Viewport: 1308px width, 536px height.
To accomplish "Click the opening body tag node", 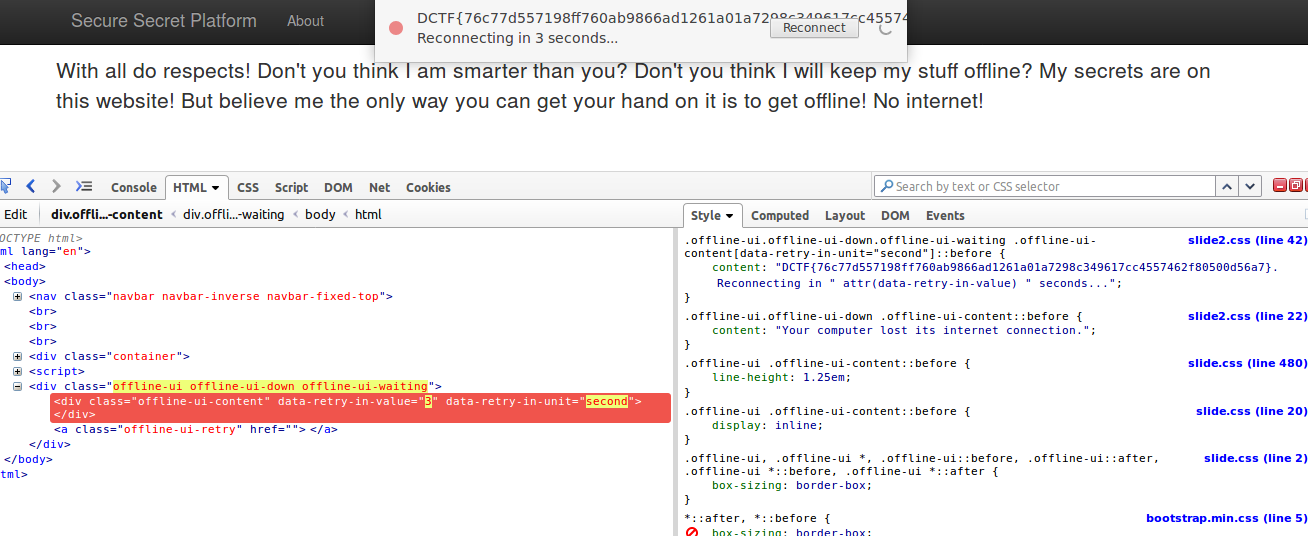I will [x=25, y=282].
